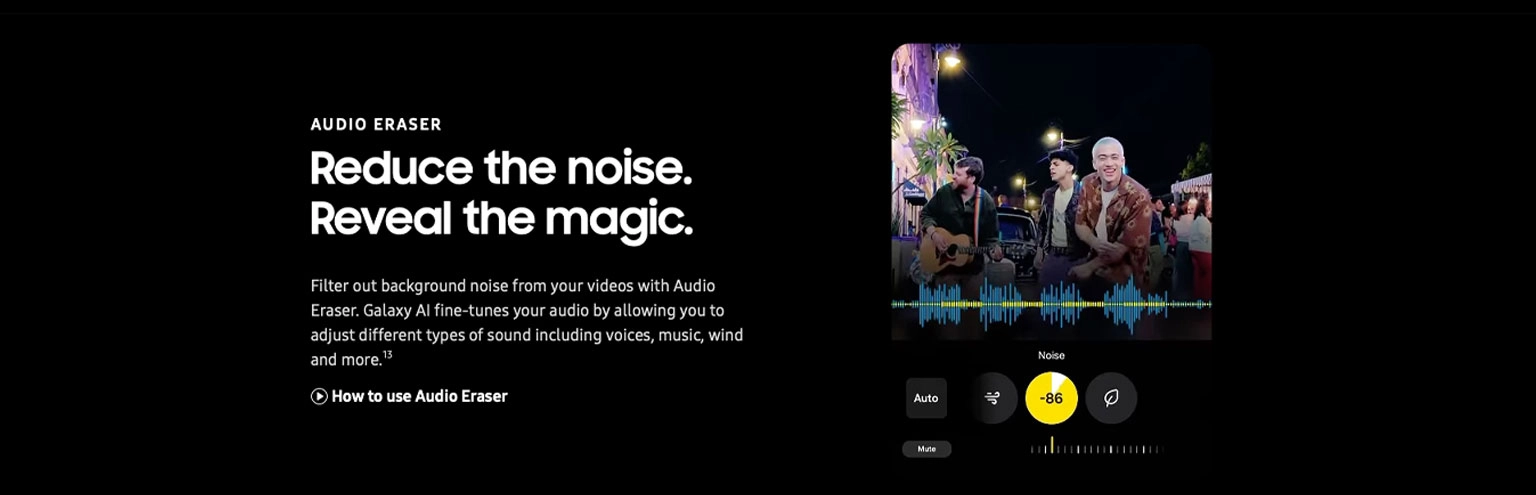Click the yellow marker on the level slider

[1051, 445]
